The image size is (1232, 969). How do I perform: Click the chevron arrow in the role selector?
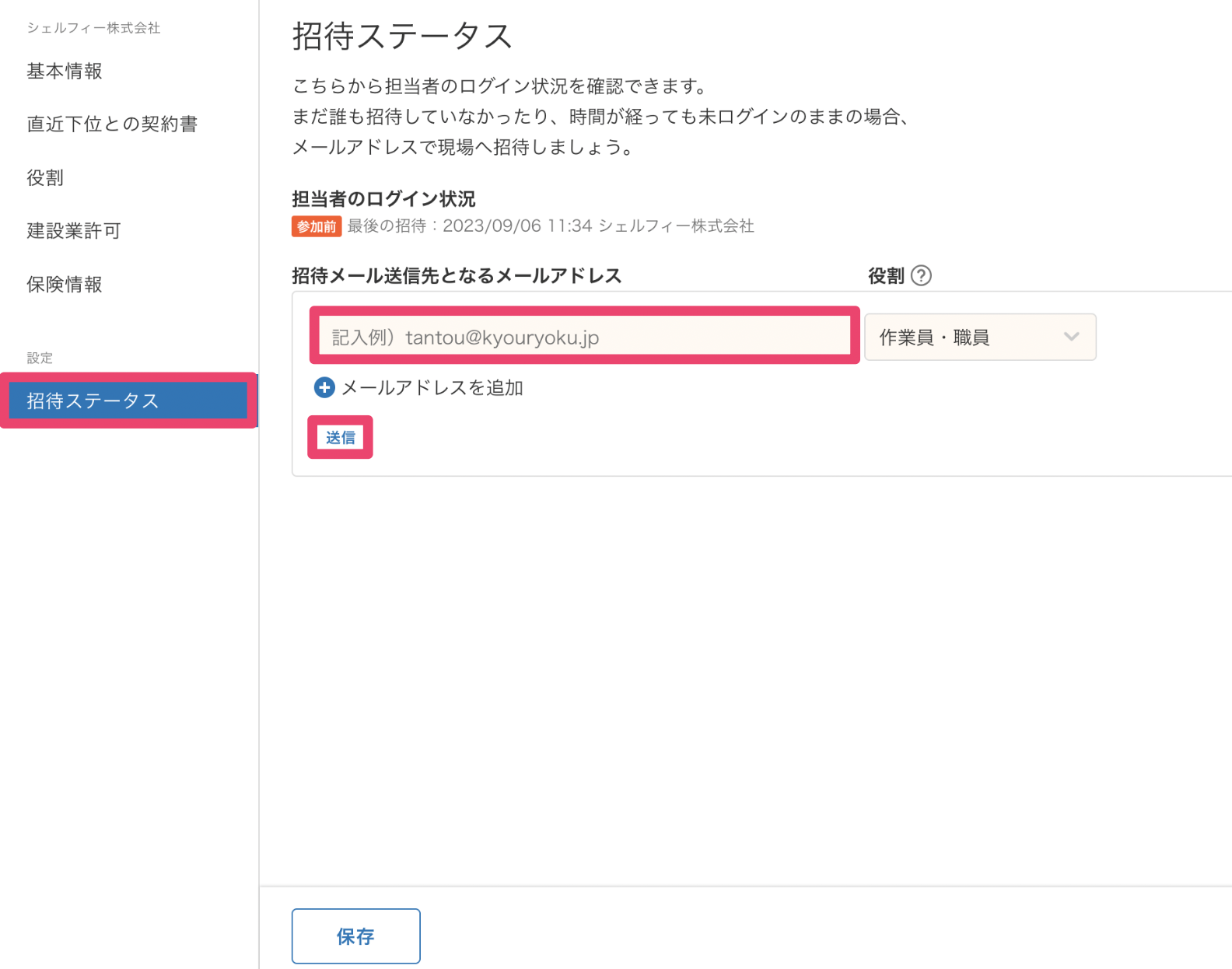[1071, 338]
